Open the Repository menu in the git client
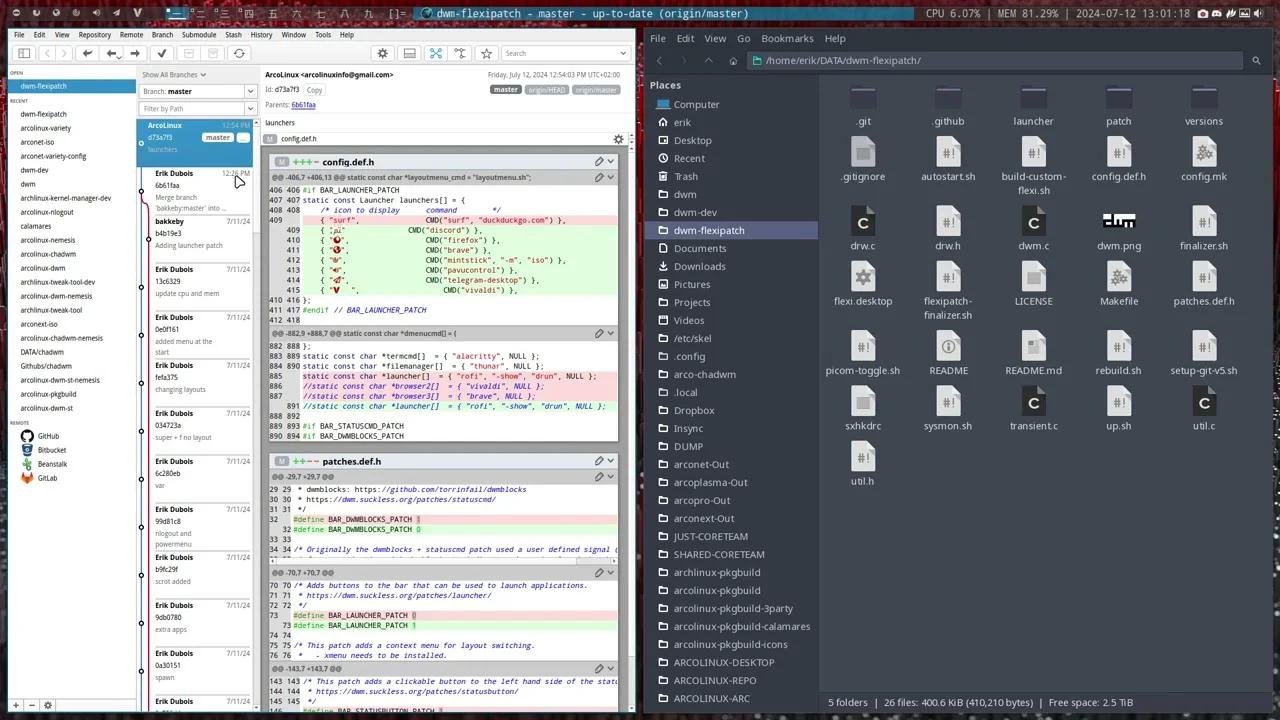 95,33
